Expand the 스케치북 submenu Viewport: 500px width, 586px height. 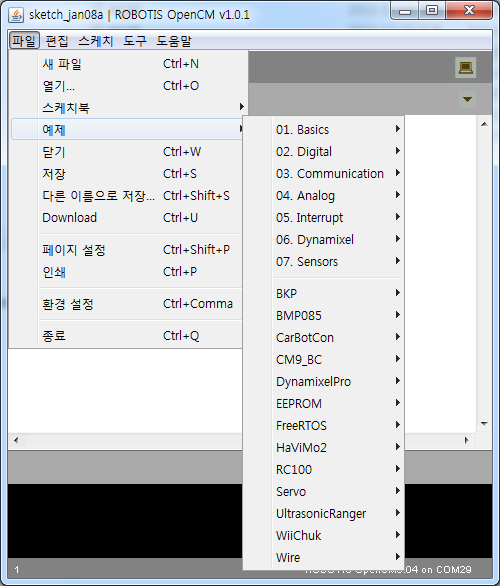(x=127, y=108)
